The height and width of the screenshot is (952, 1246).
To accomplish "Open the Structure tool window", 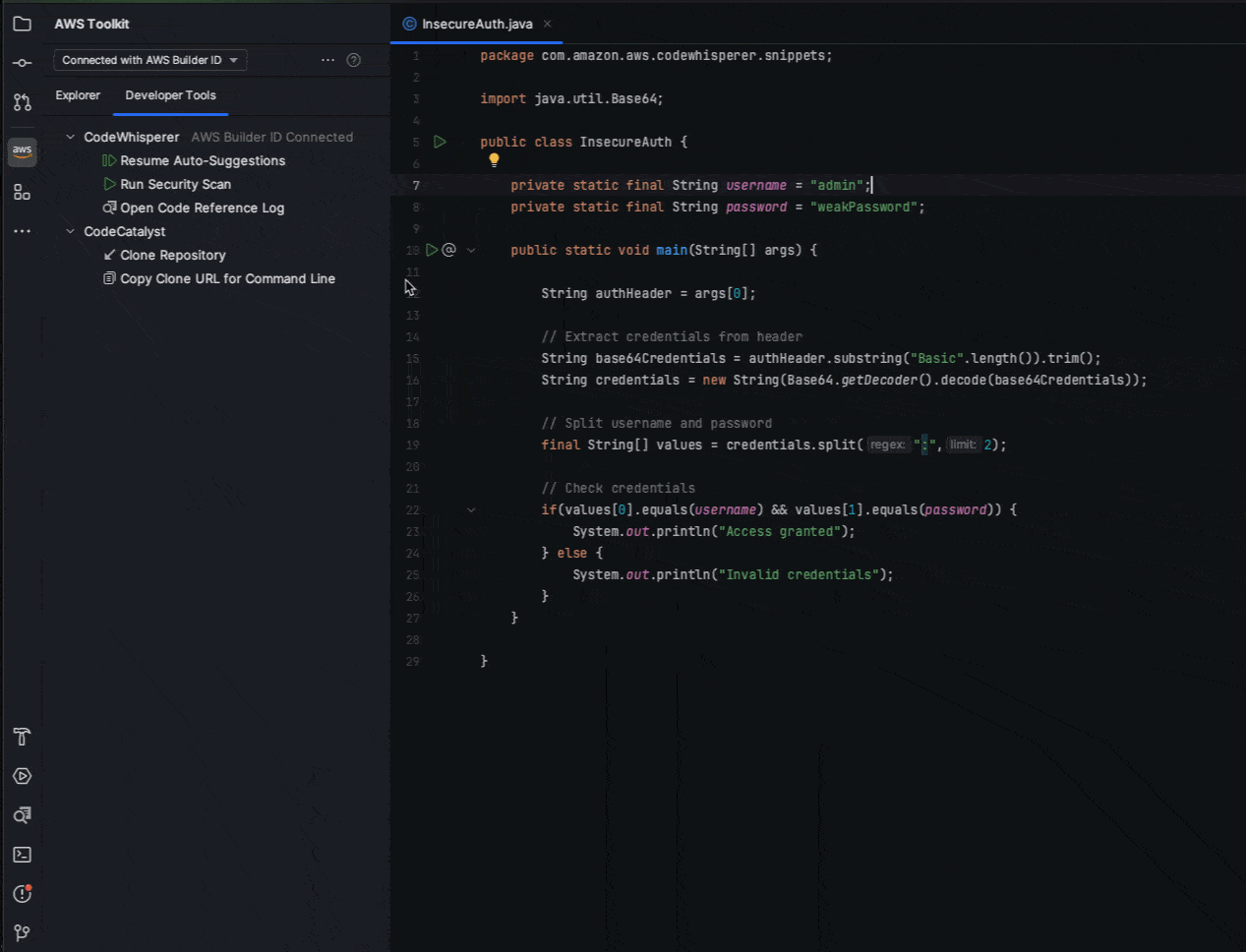I will 22,193.
